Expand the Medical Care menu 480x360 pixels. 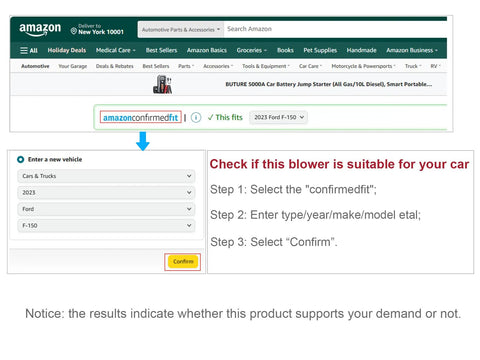(116, 50)
